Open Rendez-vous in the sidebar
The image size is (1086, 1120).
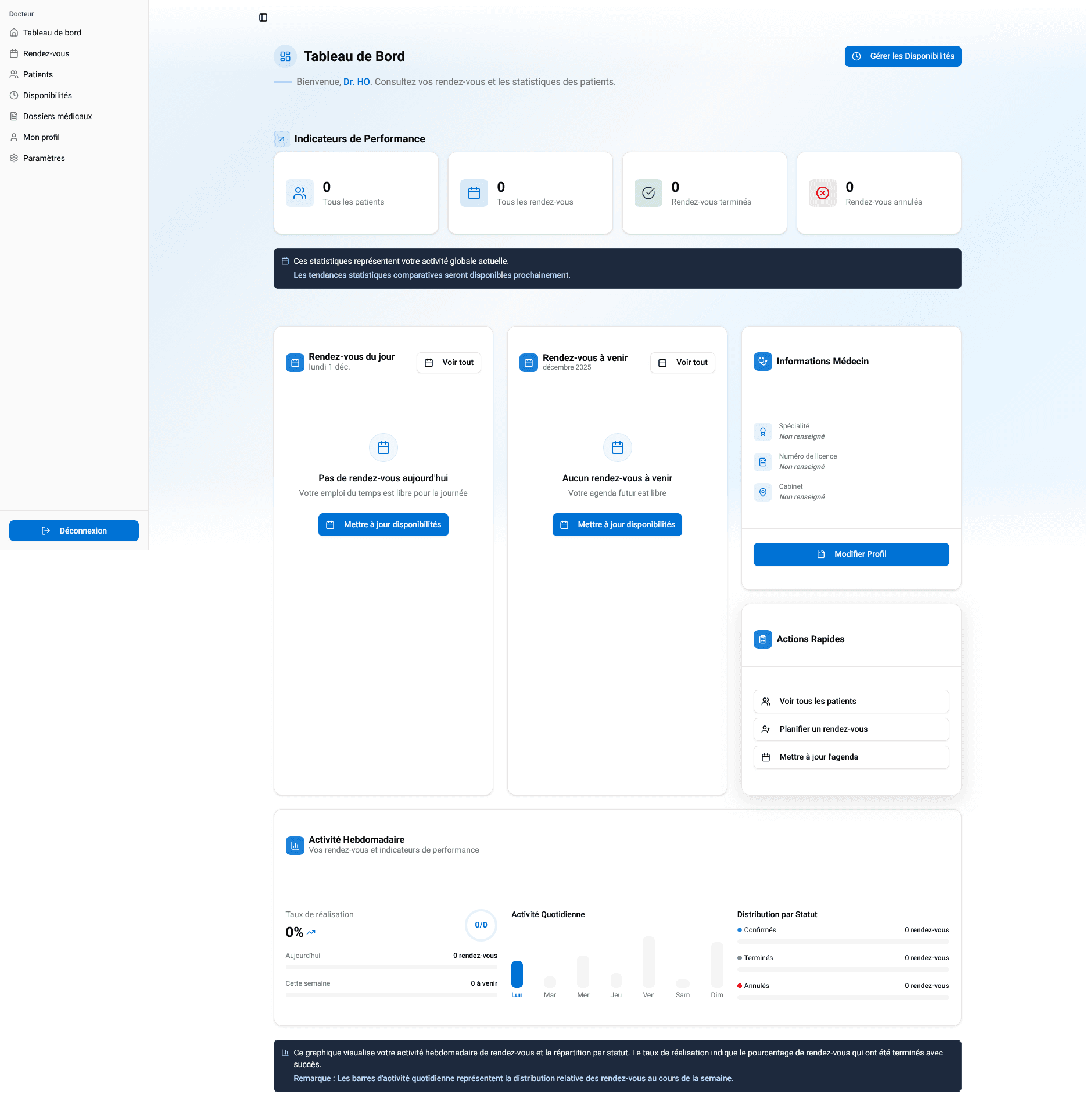(46, 53)
